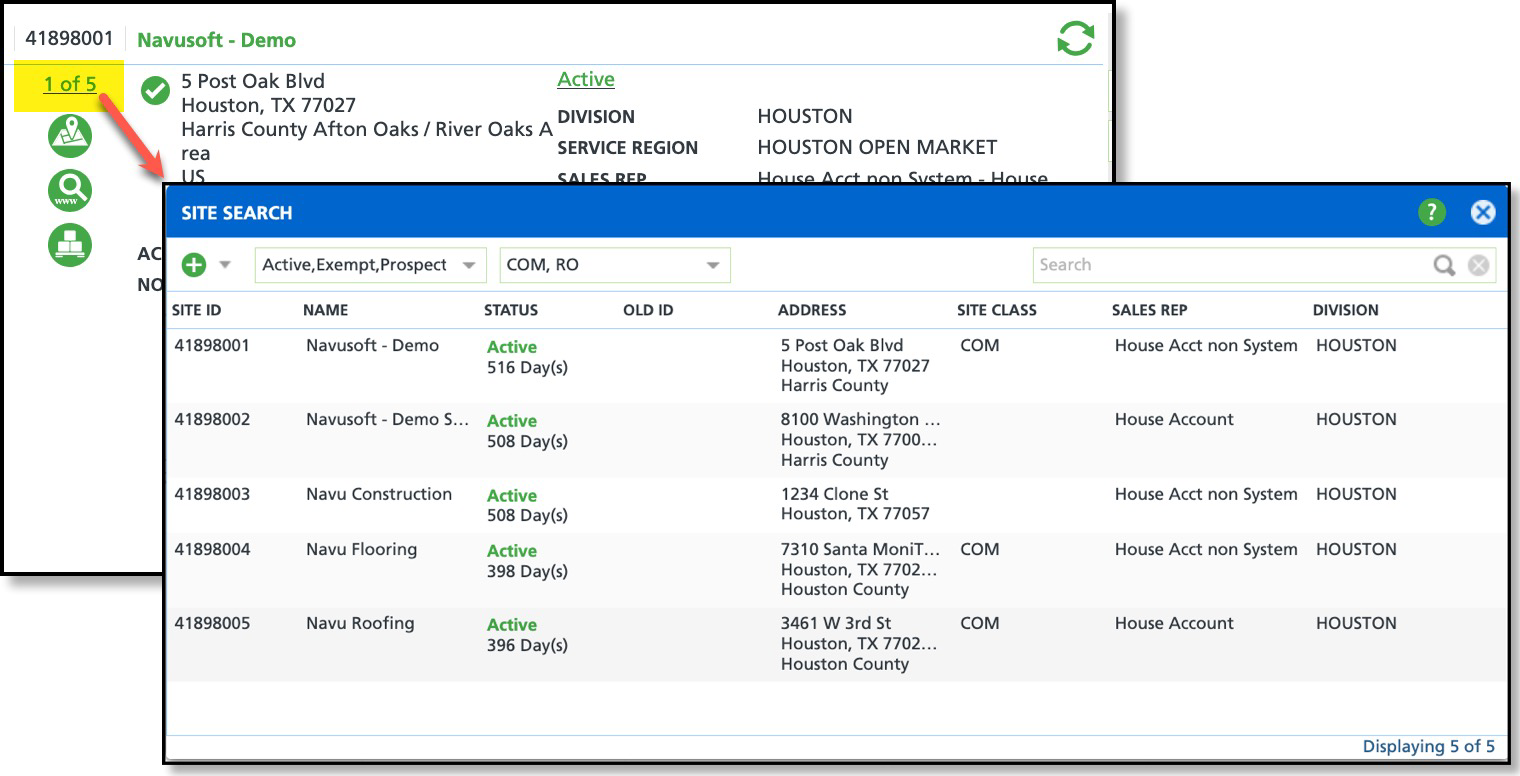
Task: Click the green pallet boxes icon
Action: tap(70, 244)
